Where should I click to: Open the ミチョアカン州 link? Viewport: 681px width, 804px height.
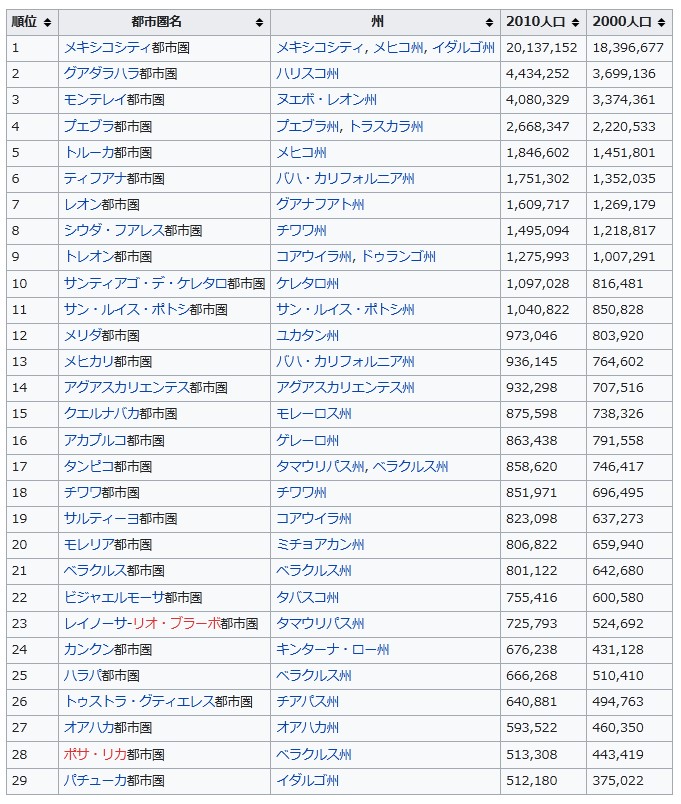pyautogui.click(x=320, y=544)
